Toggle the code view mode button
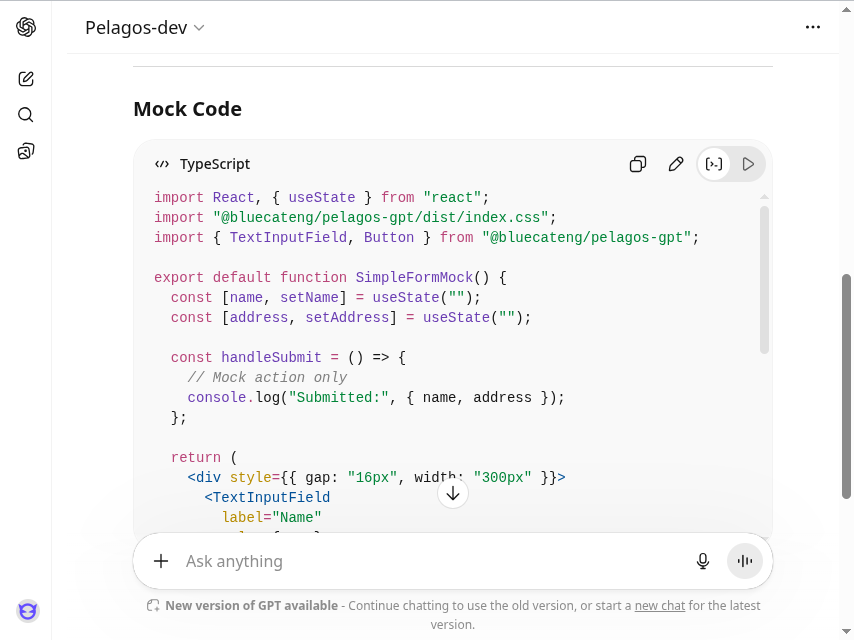This screenshot has width=854, height=640. [714, 164]
